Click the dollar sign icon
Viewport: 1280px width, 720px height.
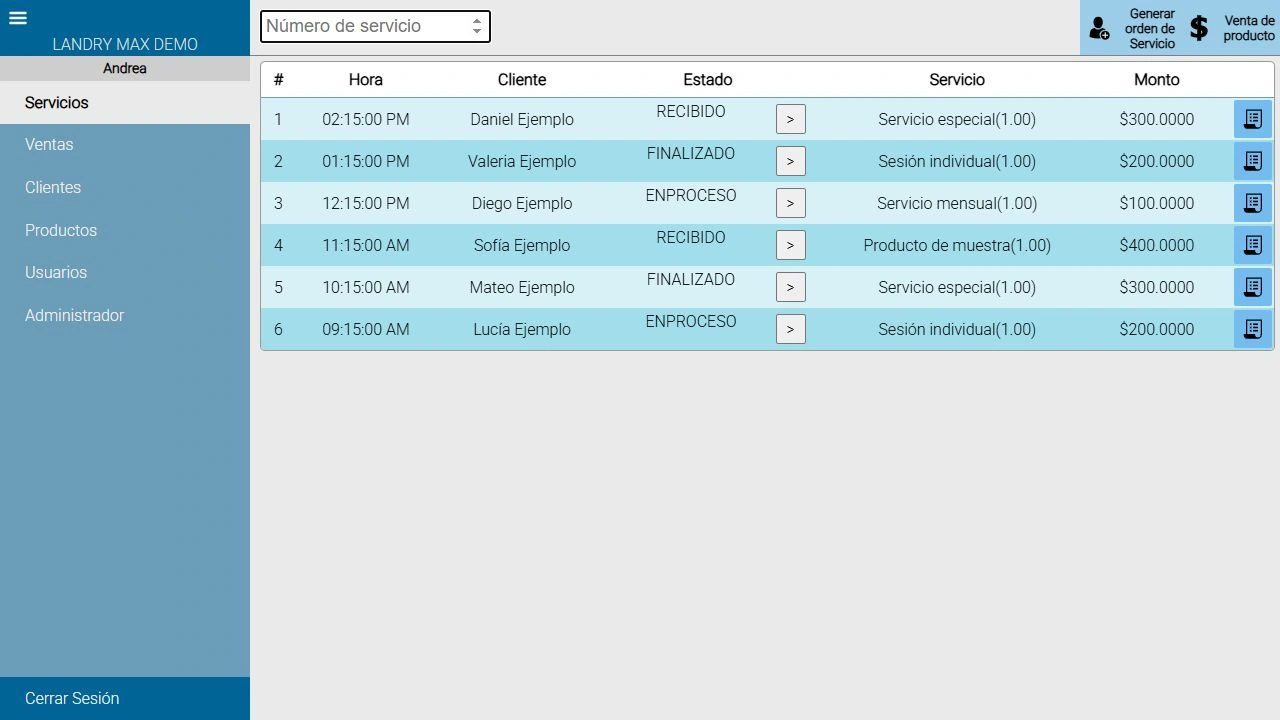point(1199,28)
